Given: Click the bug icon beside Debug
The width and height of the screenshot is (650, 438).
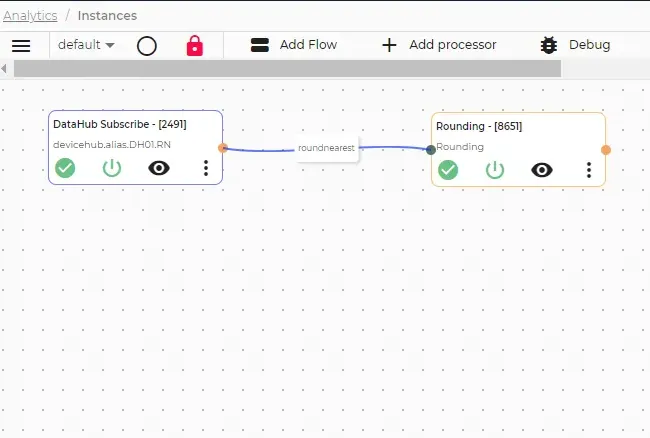Looking at the screenshot, I should (549, 45).
